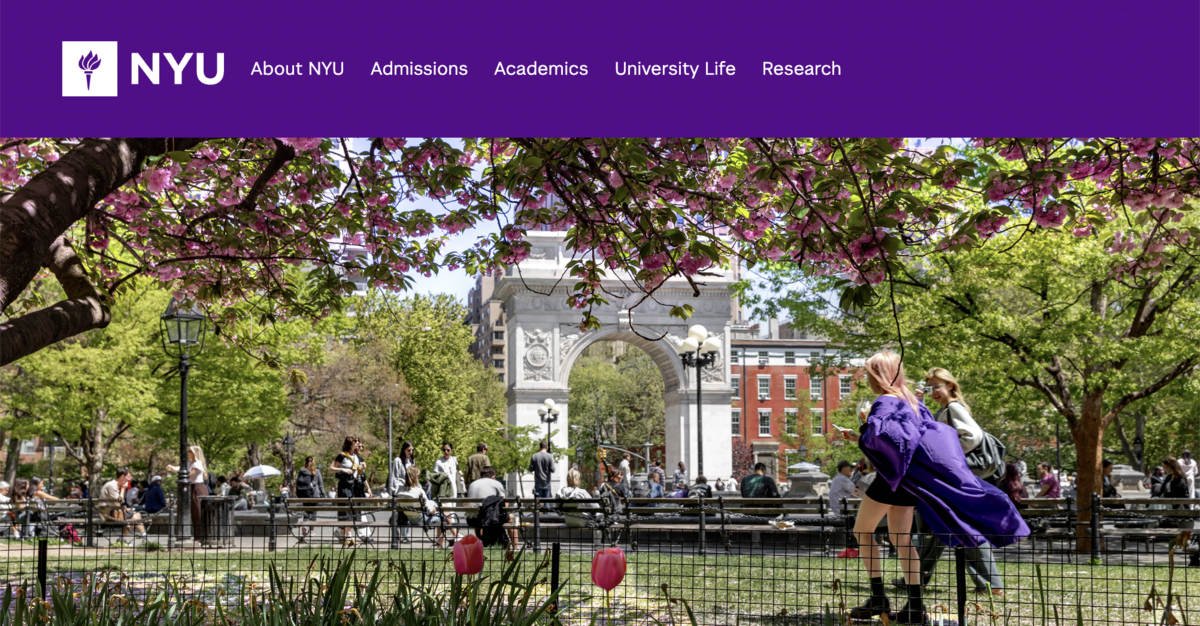Screen dimensions: 1200x626
Task: Open the Research navigation link
Action: click(x=801, y=69)
